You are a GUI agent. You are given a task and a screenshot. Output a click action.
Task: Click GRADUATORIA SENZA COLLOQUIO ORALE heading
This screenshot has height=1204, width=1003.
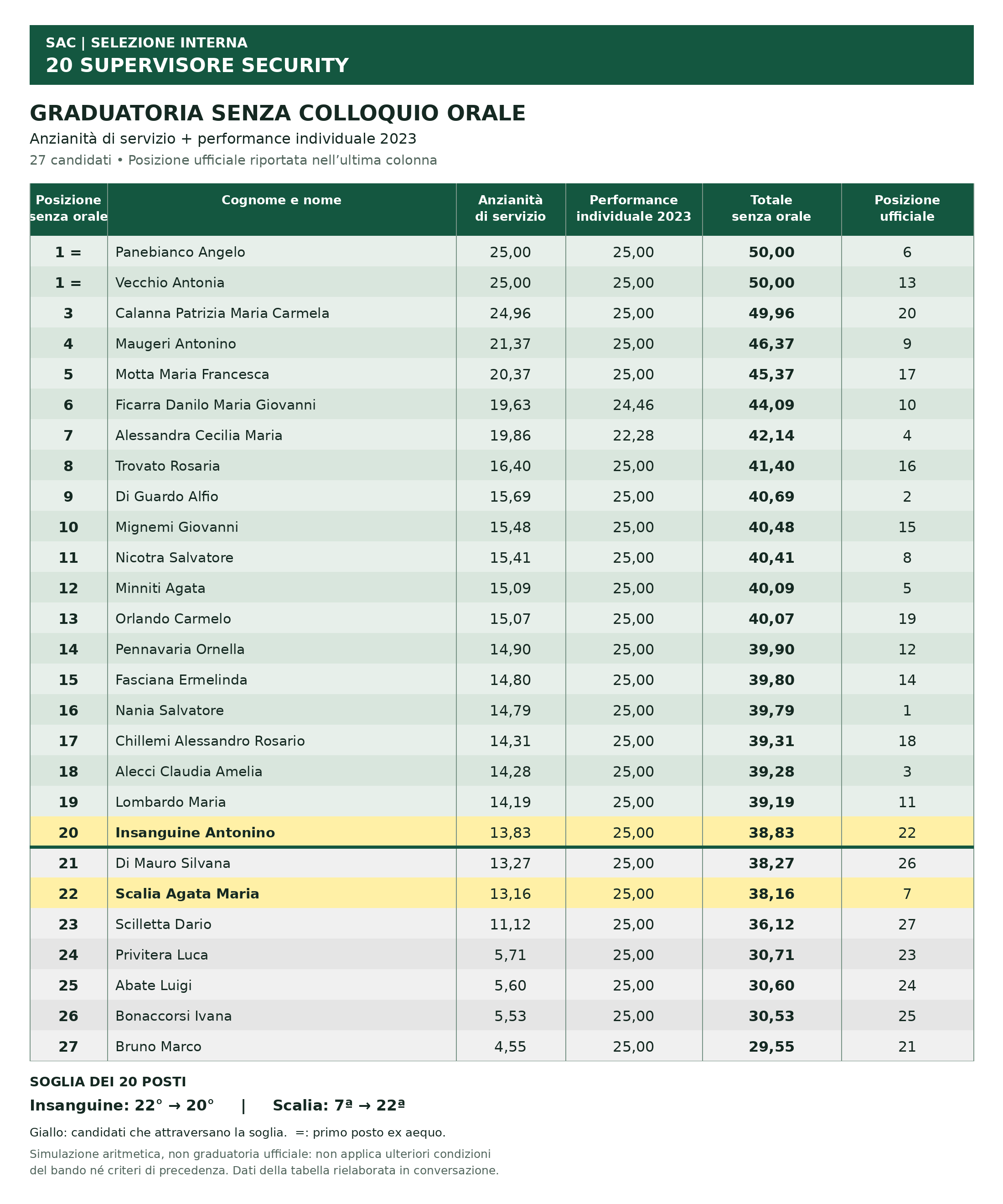[x=277, y=113]
